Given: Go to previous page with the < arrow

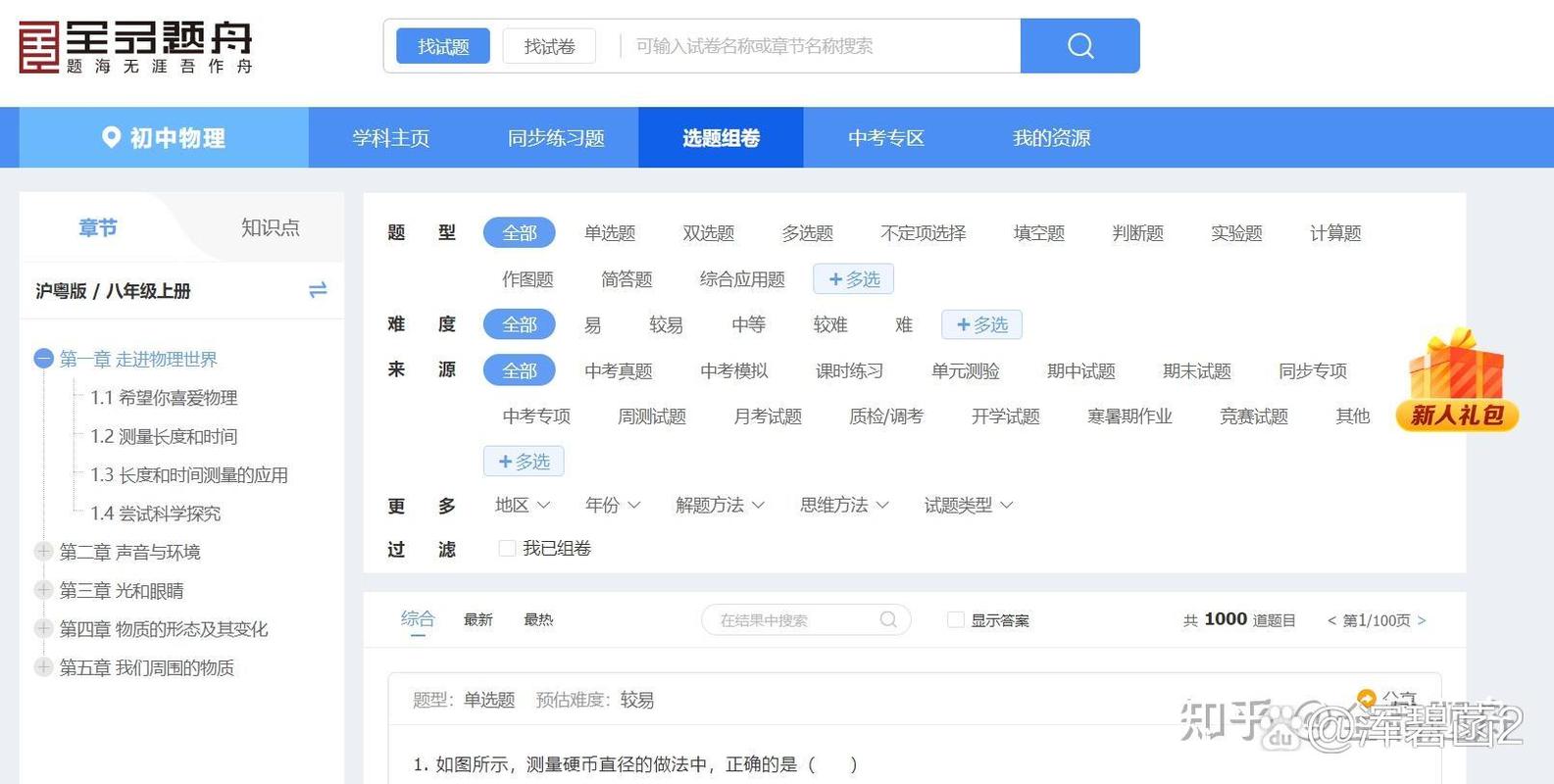Looking at the screenshot, I should 1331,620.
